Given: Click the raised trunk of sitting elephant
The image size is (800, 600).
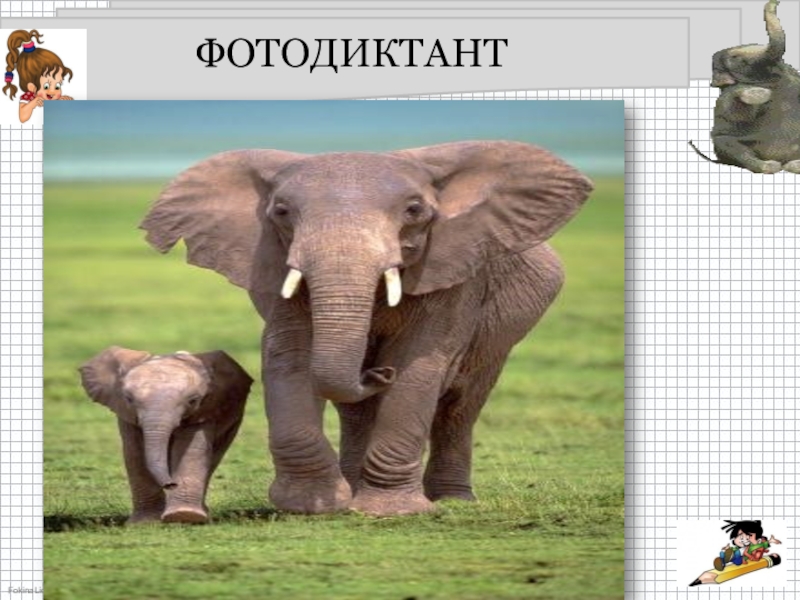Looking at the screenshot, I should click(773, 30).
